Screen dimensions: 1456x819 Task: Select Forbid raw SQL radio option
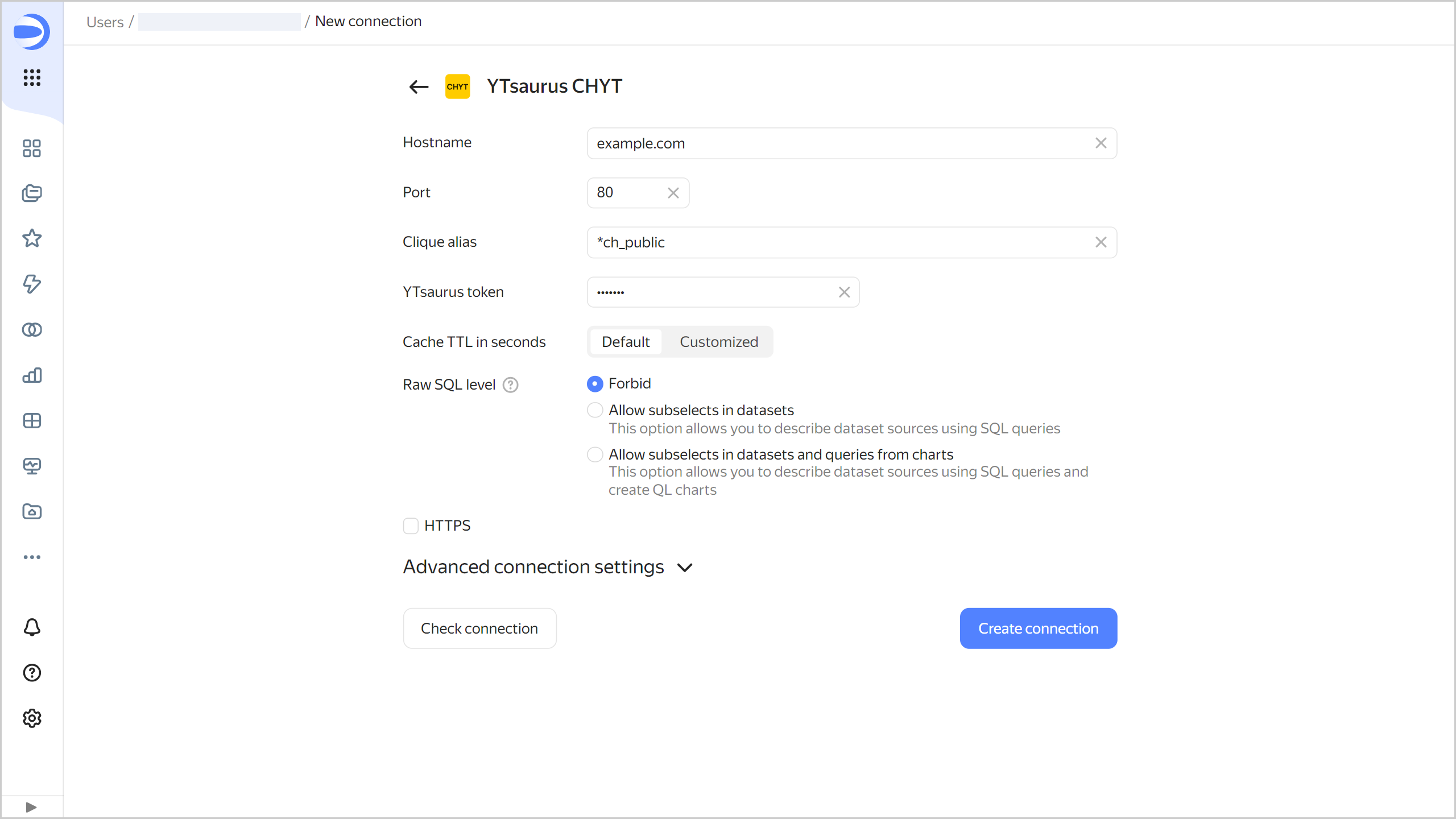coord(595,384)
